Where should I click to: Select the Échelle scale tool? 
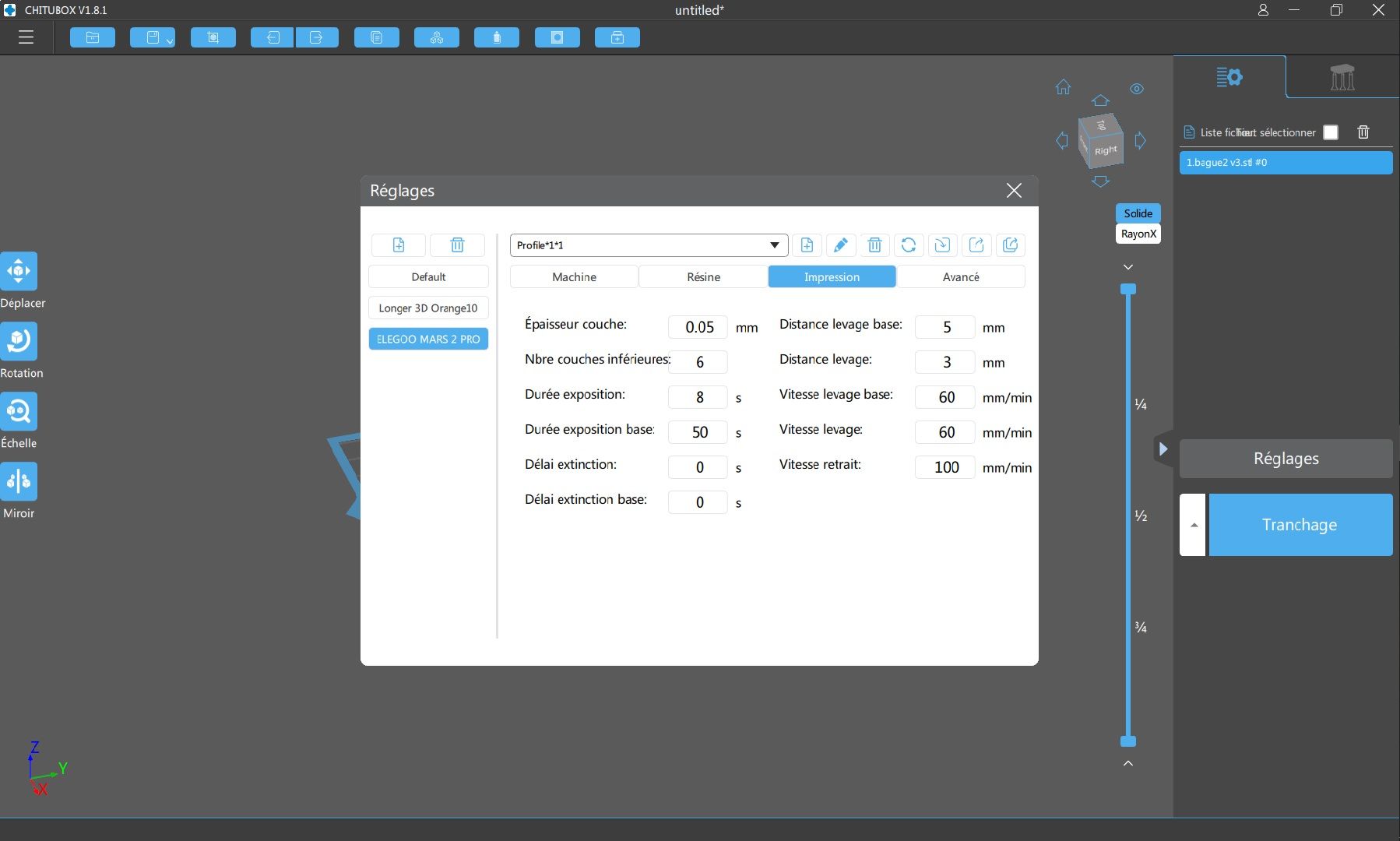[19, 411]
